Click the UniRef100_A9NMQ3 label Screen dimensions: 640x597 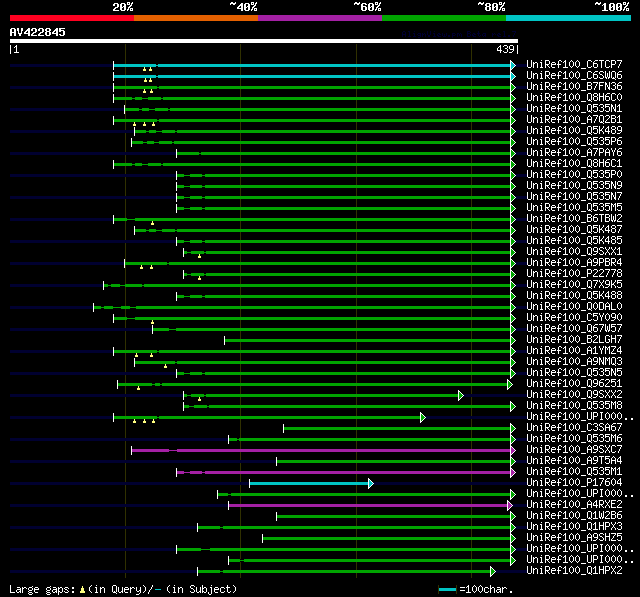coord(574,362)
